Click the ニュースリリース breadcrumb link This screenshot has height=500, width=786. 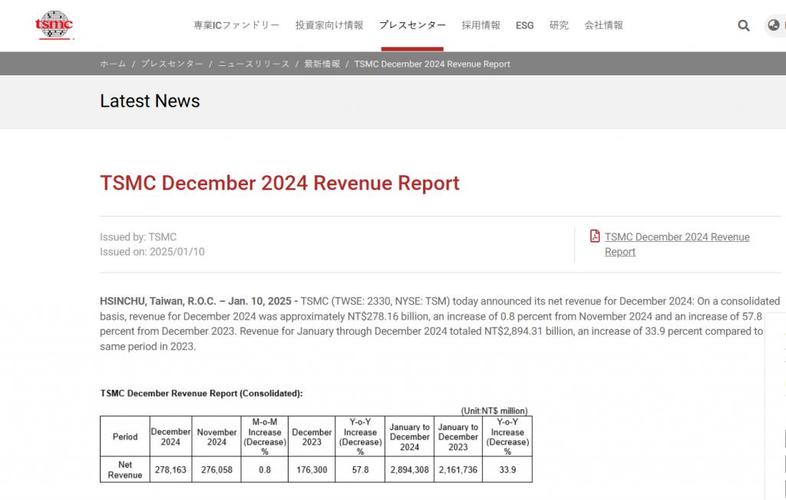point(254,64)
